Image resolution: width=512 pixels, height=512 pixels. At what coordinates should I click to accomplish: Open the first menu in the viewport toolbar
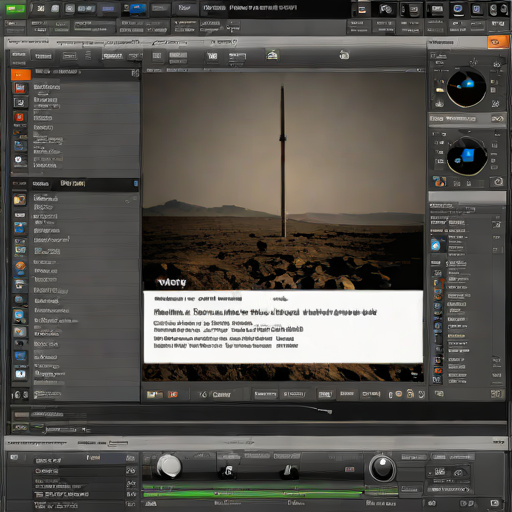157,55
